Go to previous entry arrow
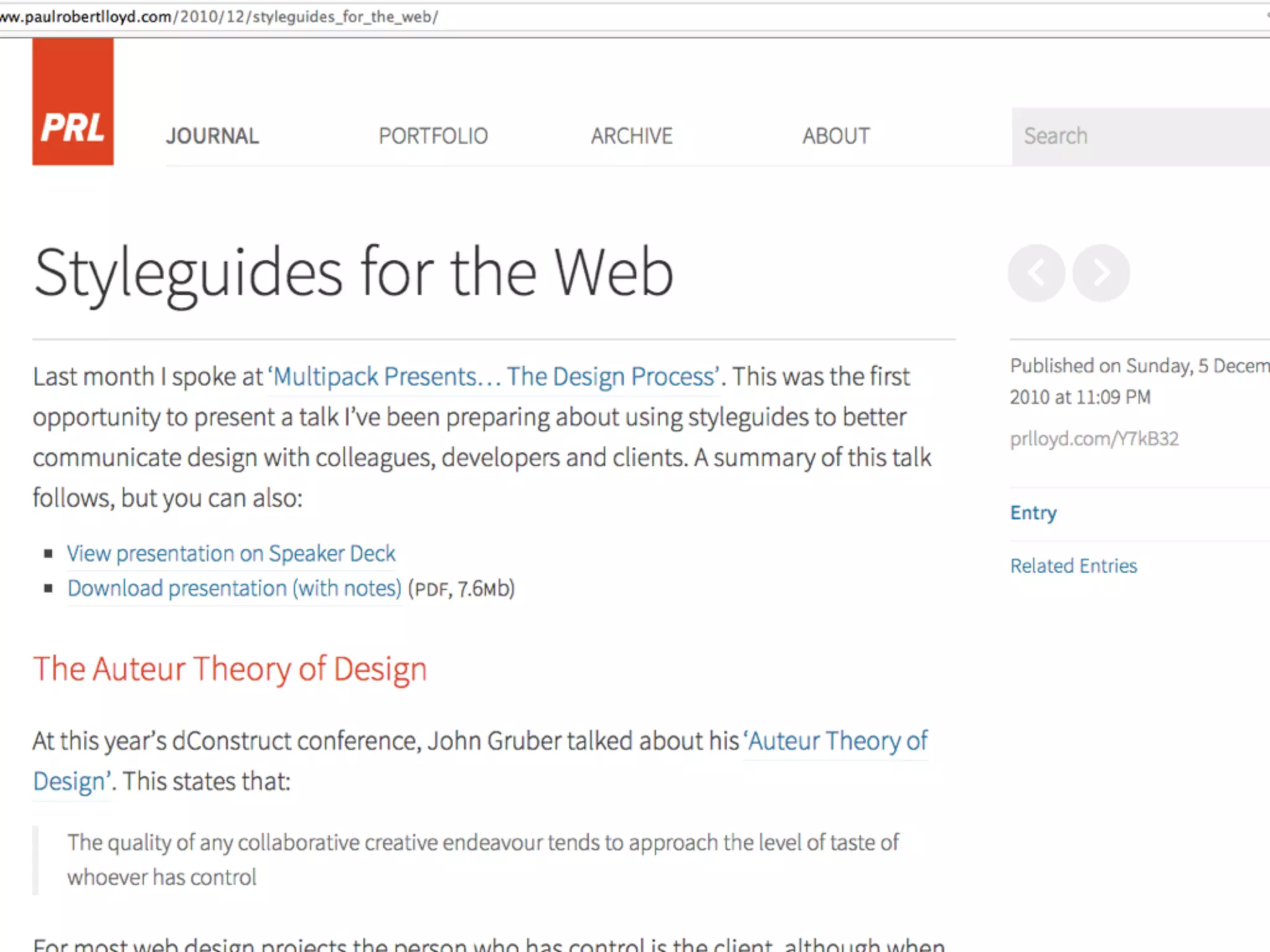This screenshot has height=952, width=1270. click(x=1036, y=273)
